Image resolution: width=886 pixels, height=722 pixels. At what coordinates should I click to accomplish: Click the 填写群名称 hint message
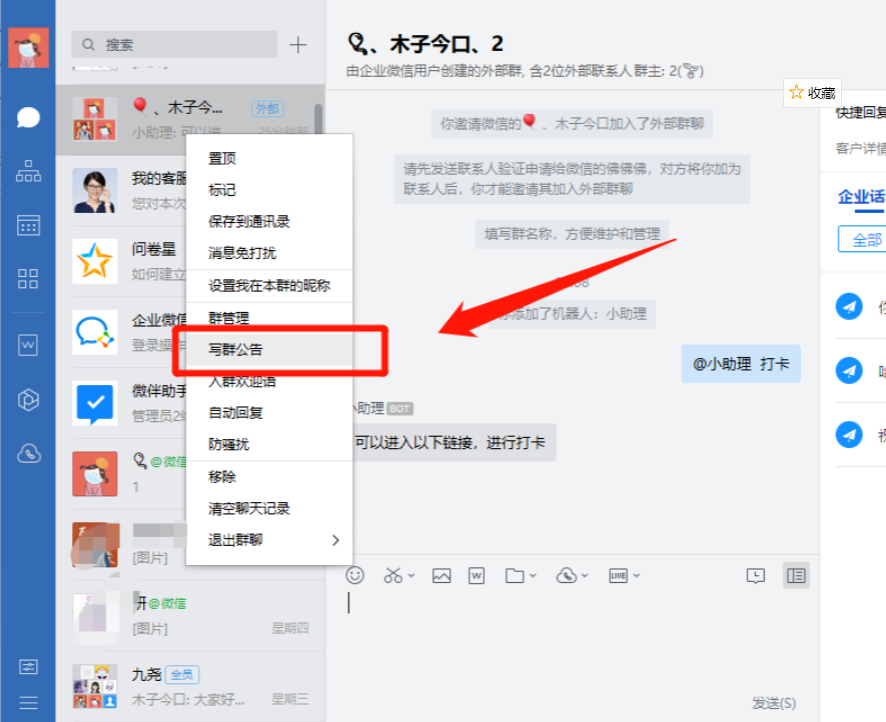click(x=572, y=234)
